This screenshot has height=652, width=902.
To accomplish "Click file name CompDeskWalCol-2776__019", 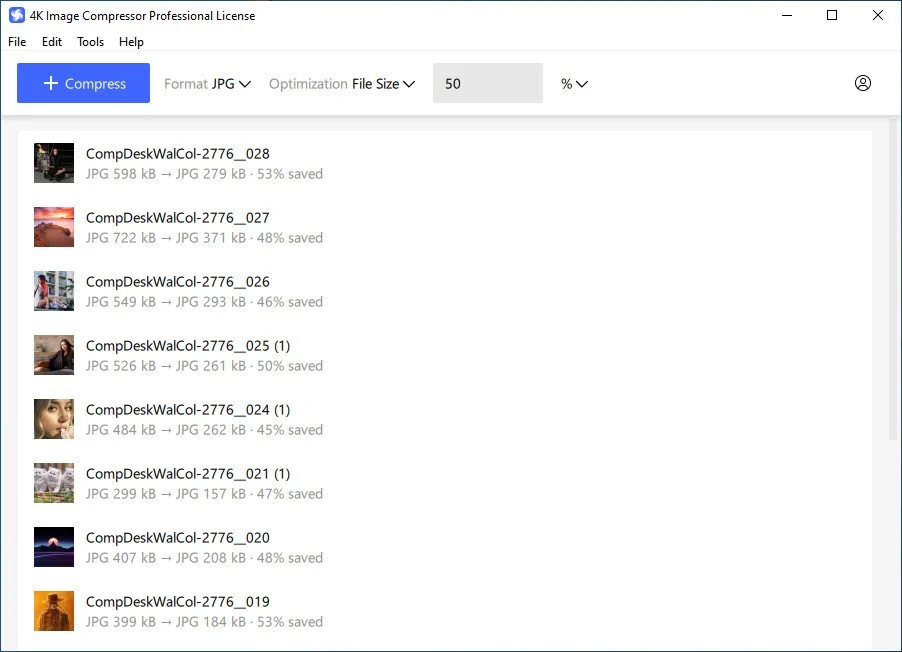I will click(178, 601).
